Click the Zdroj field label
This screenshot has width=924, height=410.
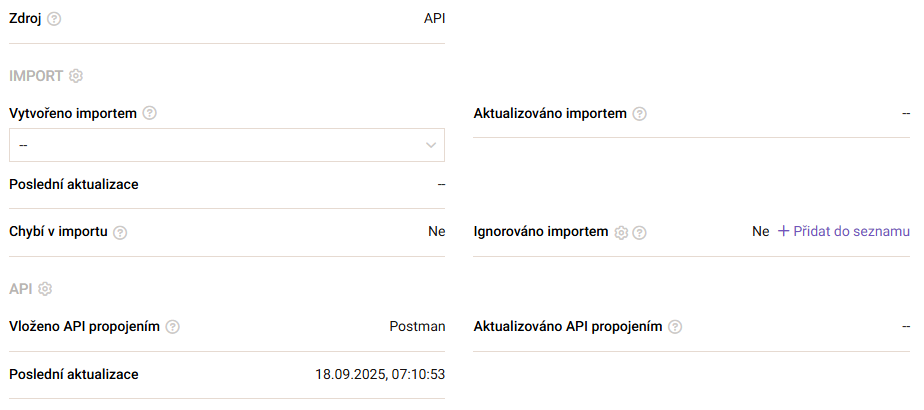pyautogui.click(x=25, y=19)
